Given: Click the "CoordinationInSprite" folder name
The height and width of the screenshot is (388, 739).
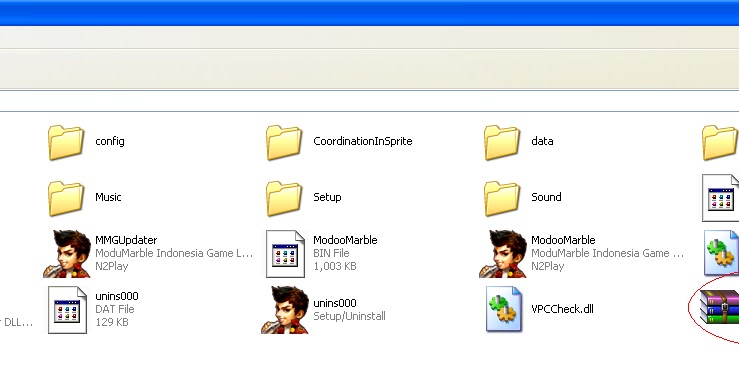Looking at the screenshot, I should click(x=362, y=141).
